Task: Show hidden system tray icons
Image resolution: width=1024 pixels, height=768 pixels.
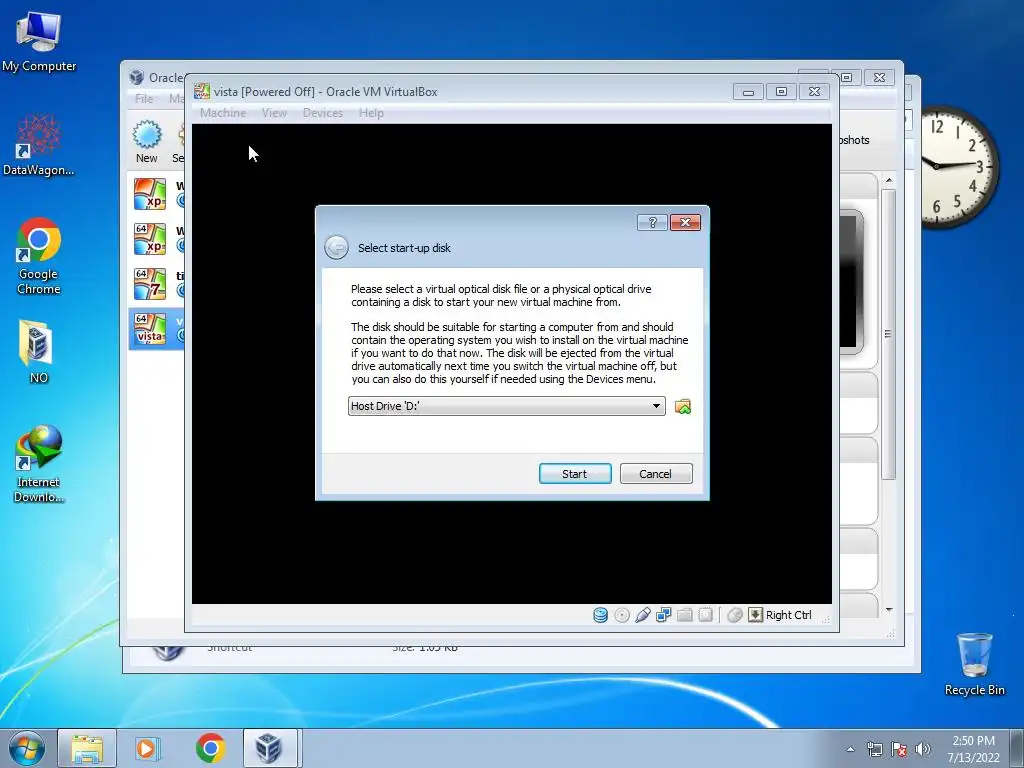Action: 850,749
